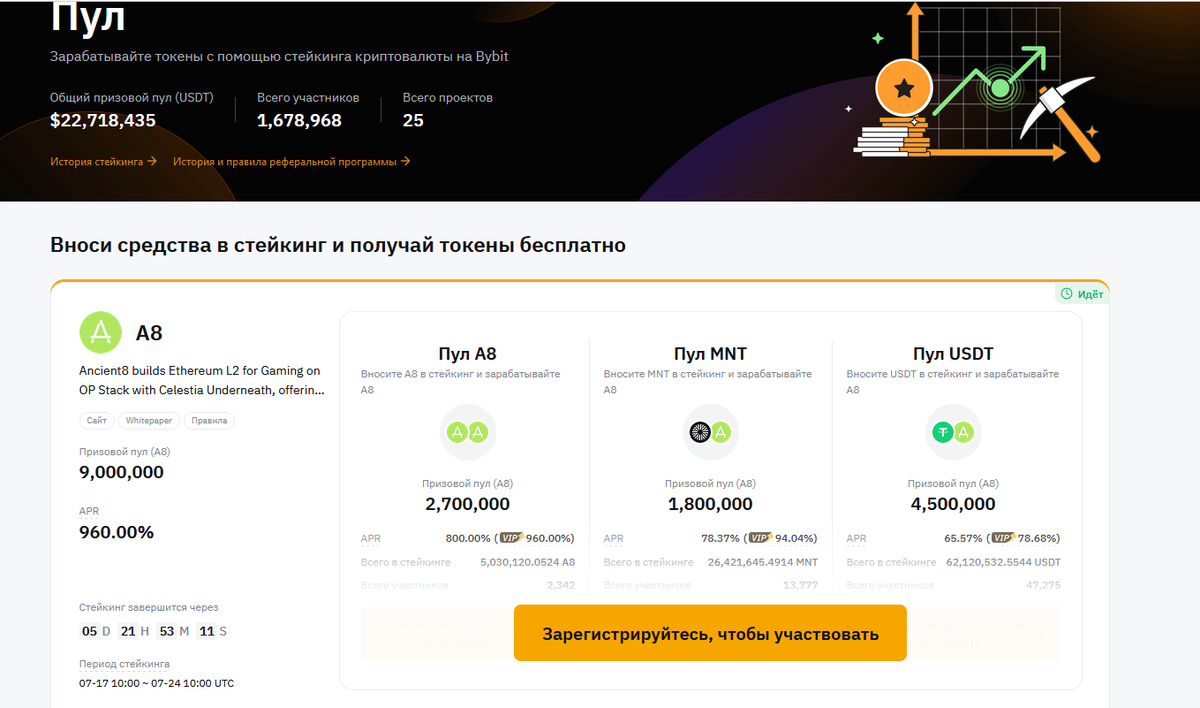Screen dimensions: 1200x708
Task: Click Пул MNT prize value 1,800,000
Action: pyautogui.click(x=710, y=504)
